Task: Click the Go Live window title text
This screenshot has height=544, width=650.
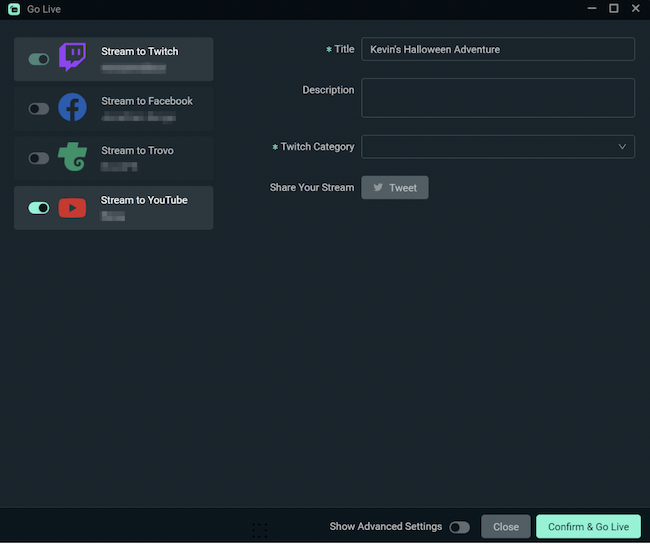Action: (44, 9)
